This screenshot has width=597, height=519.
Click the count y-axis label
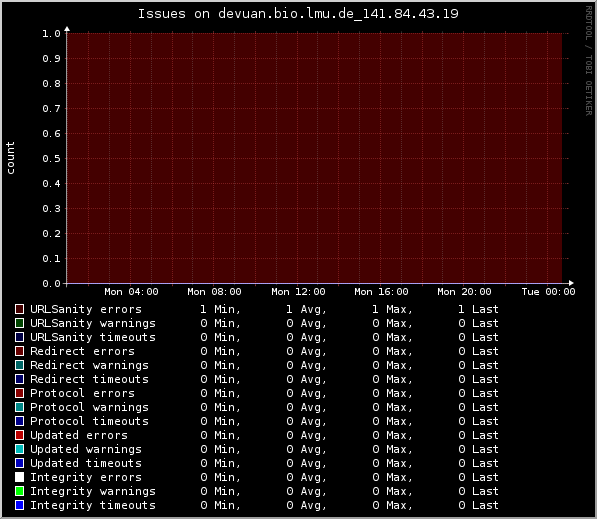click(x=10, y=158)
